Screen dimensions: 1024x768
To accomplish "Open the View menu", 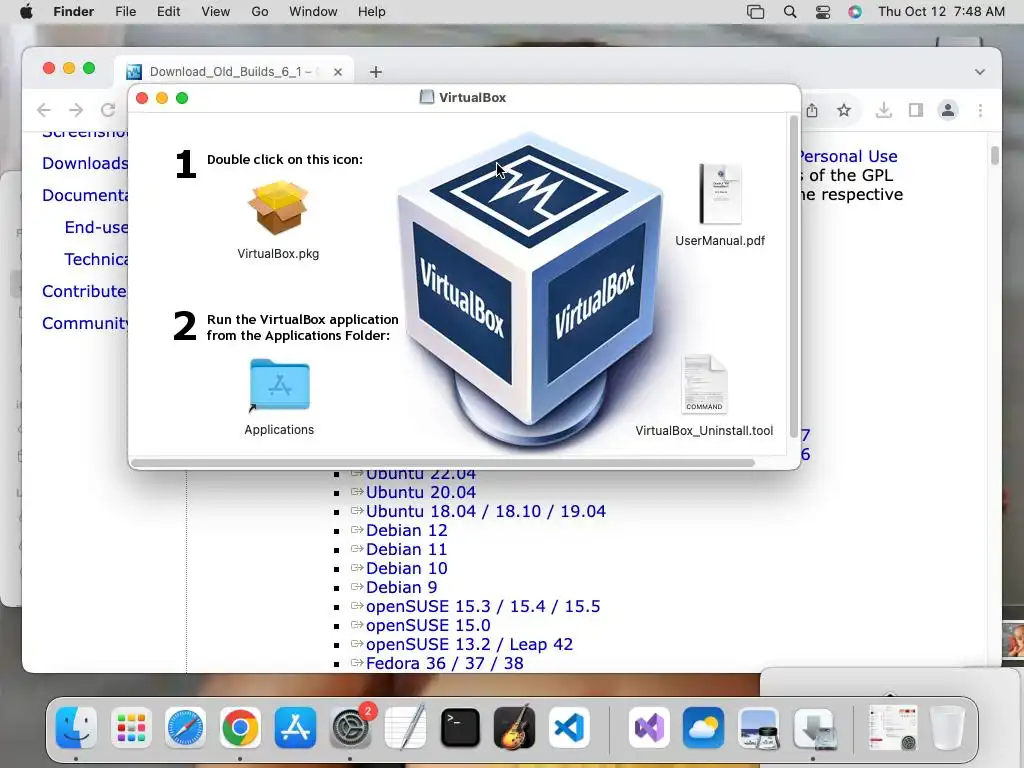I will 216,12.
